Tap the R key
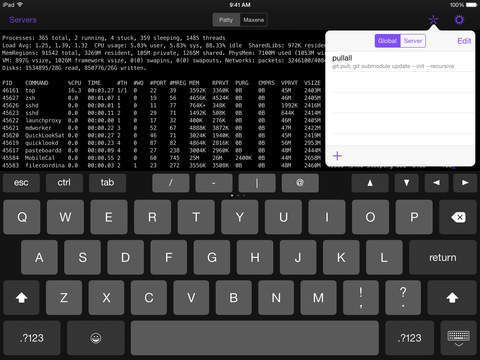This screenshot has width=480, height=360. pos(152,217)
